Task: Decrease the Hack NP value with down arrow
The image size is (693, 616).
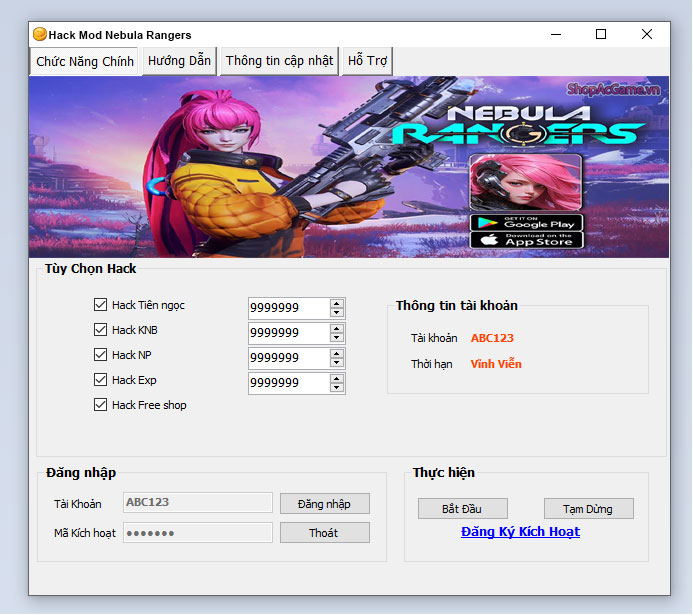Action: 337,362
